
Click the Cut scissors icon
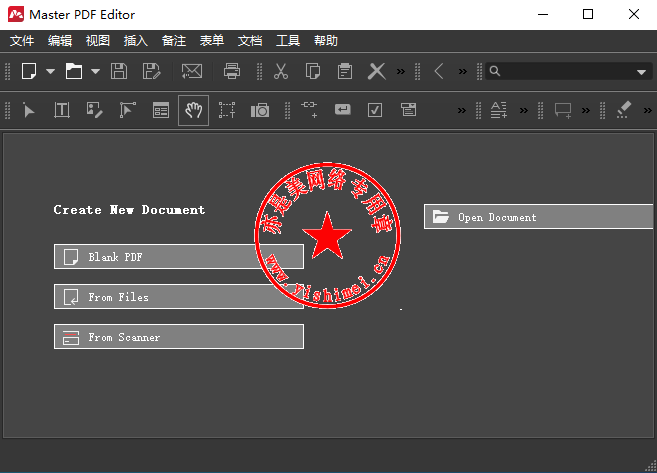pyautogui.click(x=281, y=71)
